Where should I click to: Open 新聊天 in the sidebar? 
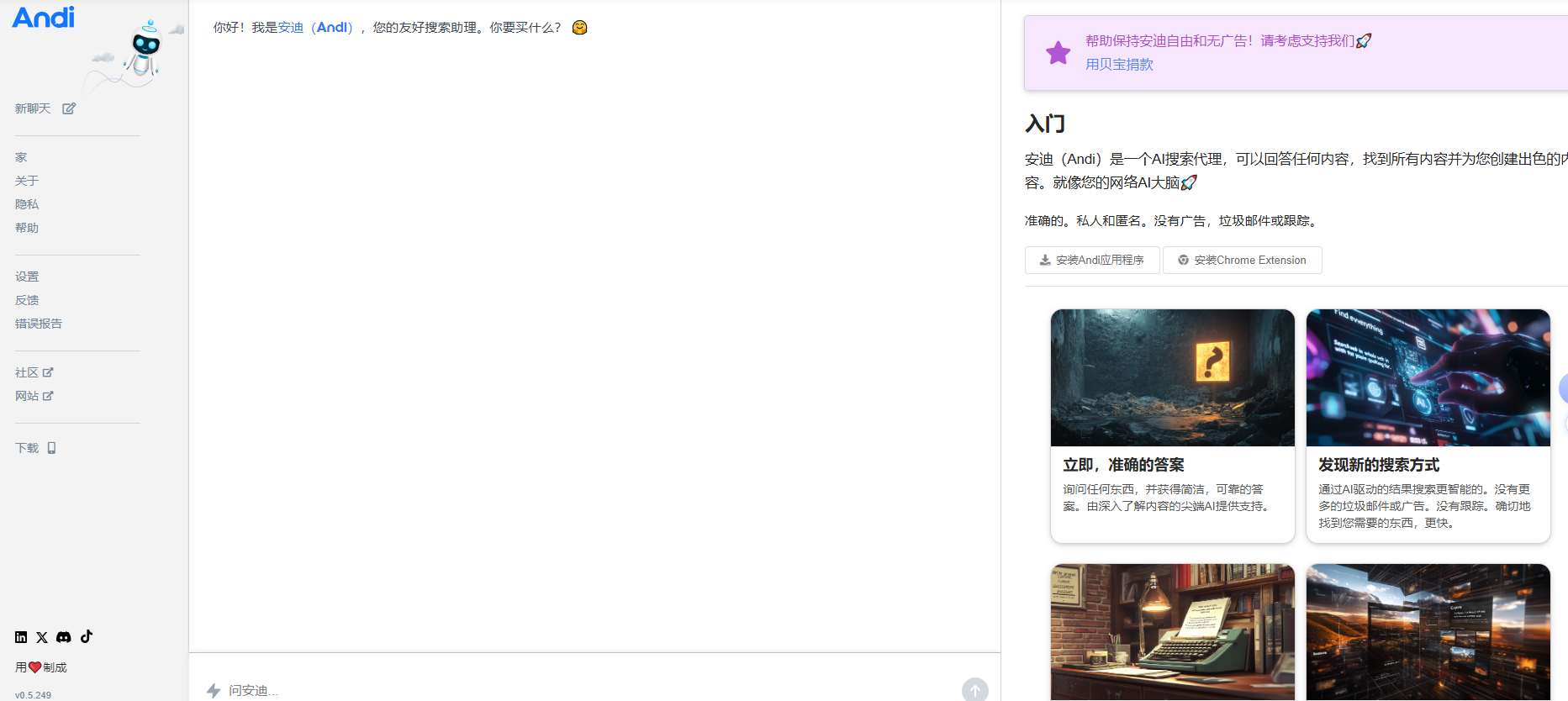tap(33, 108)
